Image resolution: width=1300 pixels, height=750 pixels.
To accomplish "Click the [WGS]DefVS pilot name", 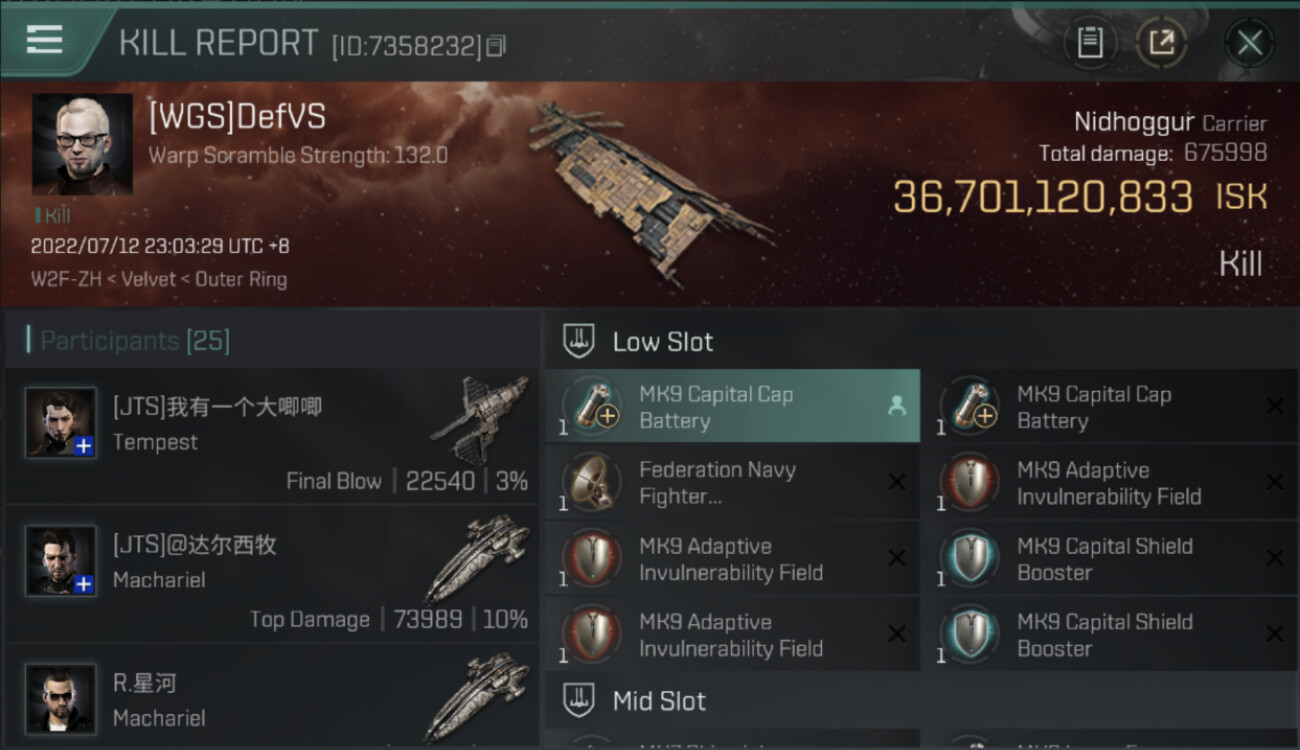I will (237, 117).
